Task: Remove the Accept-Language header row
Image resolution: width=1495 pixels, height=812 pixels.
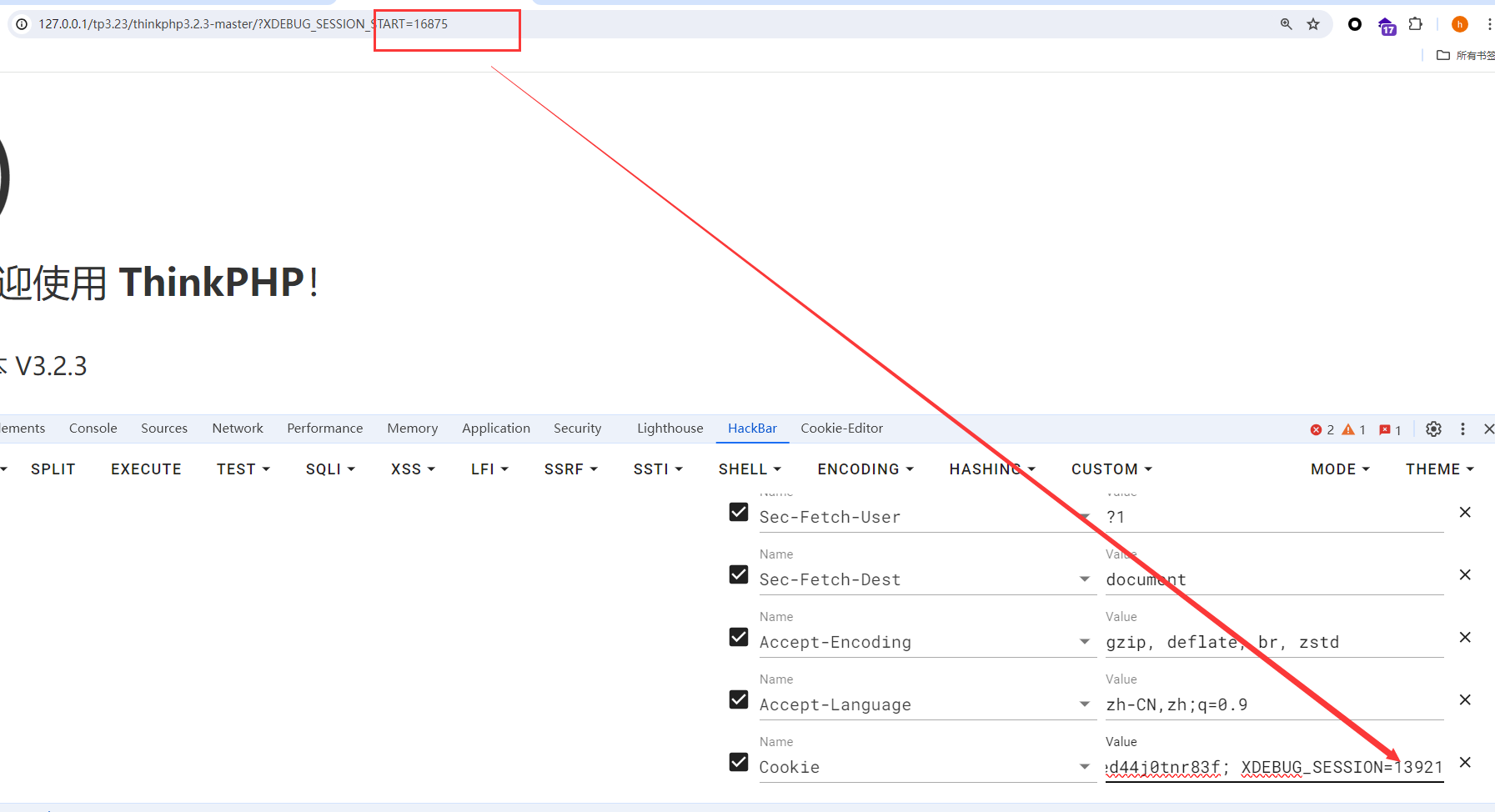Action: 1465,699
